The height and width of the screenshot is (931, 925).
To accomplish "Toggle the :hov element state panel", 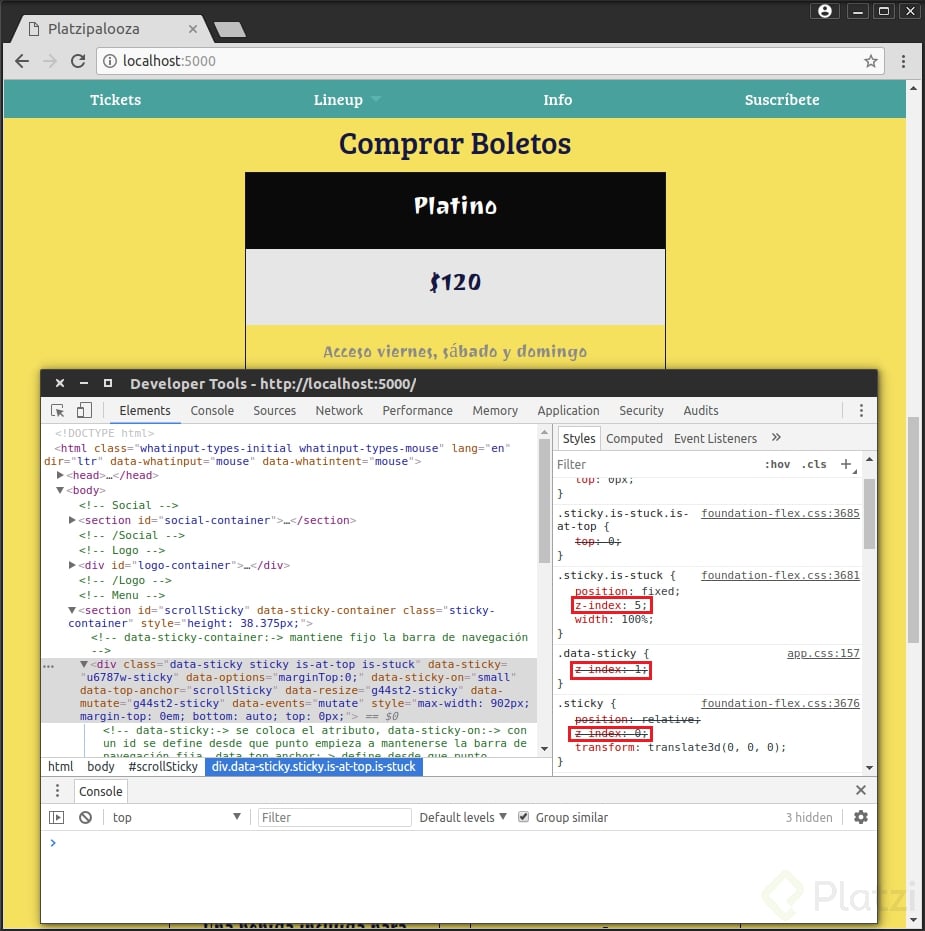I will 777,464.
